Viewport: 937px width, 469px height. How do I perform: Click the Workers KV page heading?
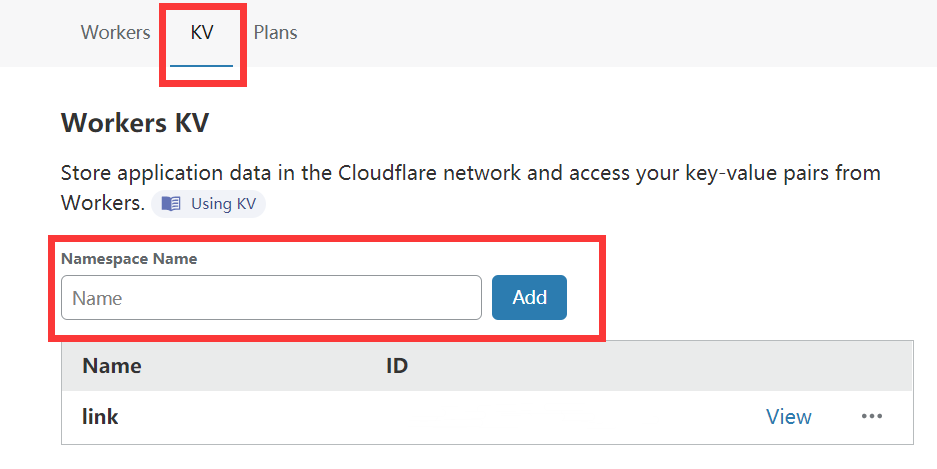tap(135, 123)
